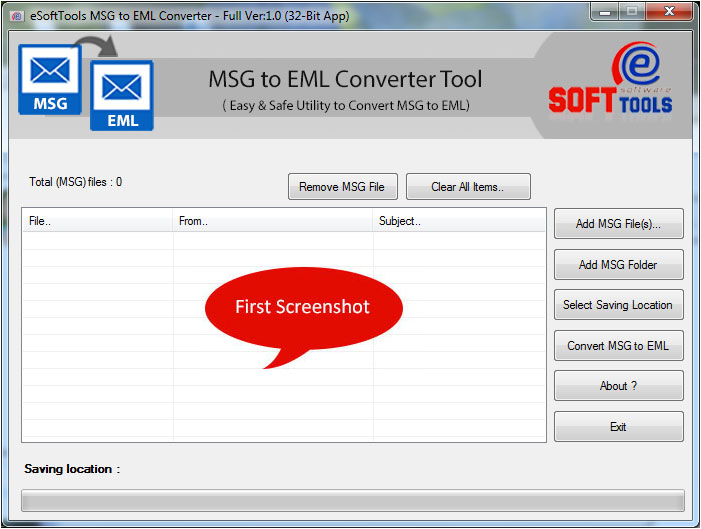701x529 pixels.
Task: Sort by the From.. column header
Action: click(273, 221)
